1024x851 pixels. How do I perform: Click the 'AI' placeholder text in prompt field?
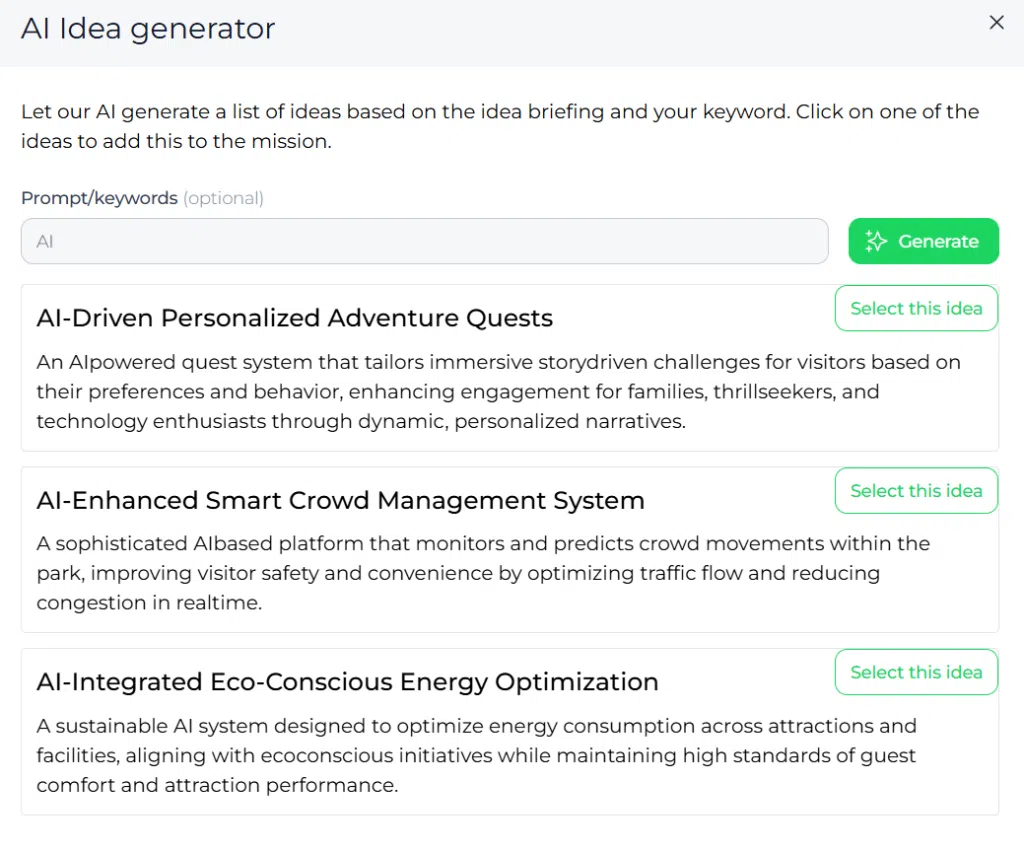44,242
